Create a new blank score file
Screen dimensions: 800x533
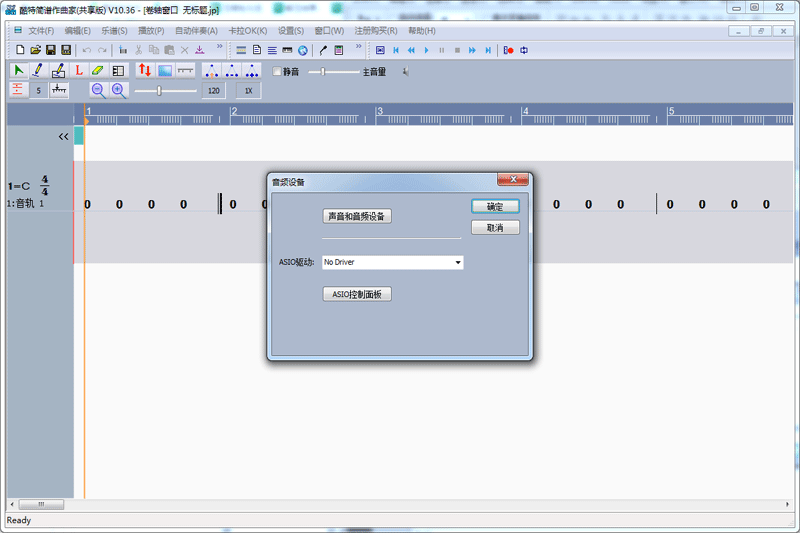pos(20,50)
